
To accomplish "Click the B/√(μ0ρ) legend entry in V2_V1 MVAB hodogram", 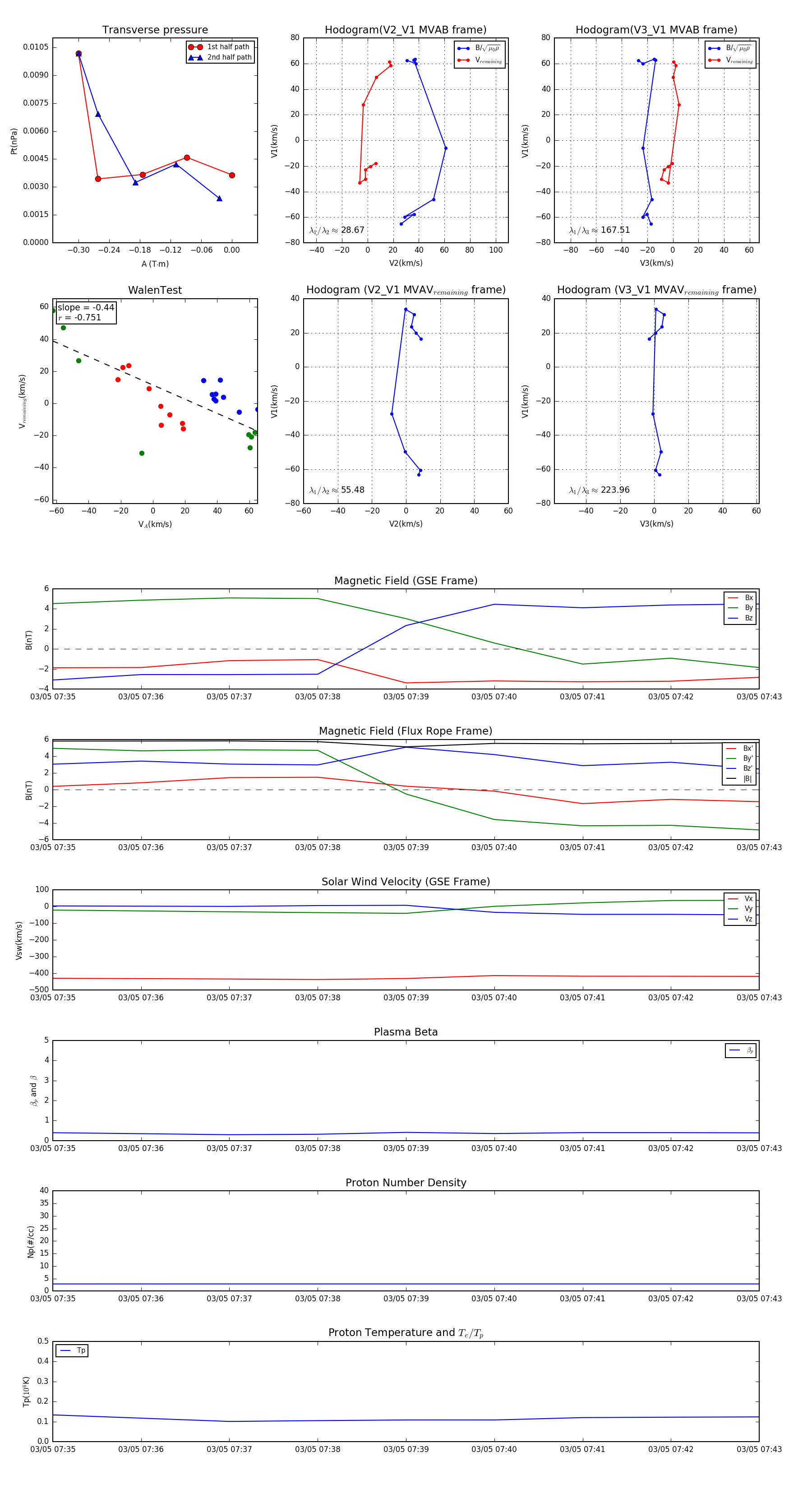I will (479, 49).
